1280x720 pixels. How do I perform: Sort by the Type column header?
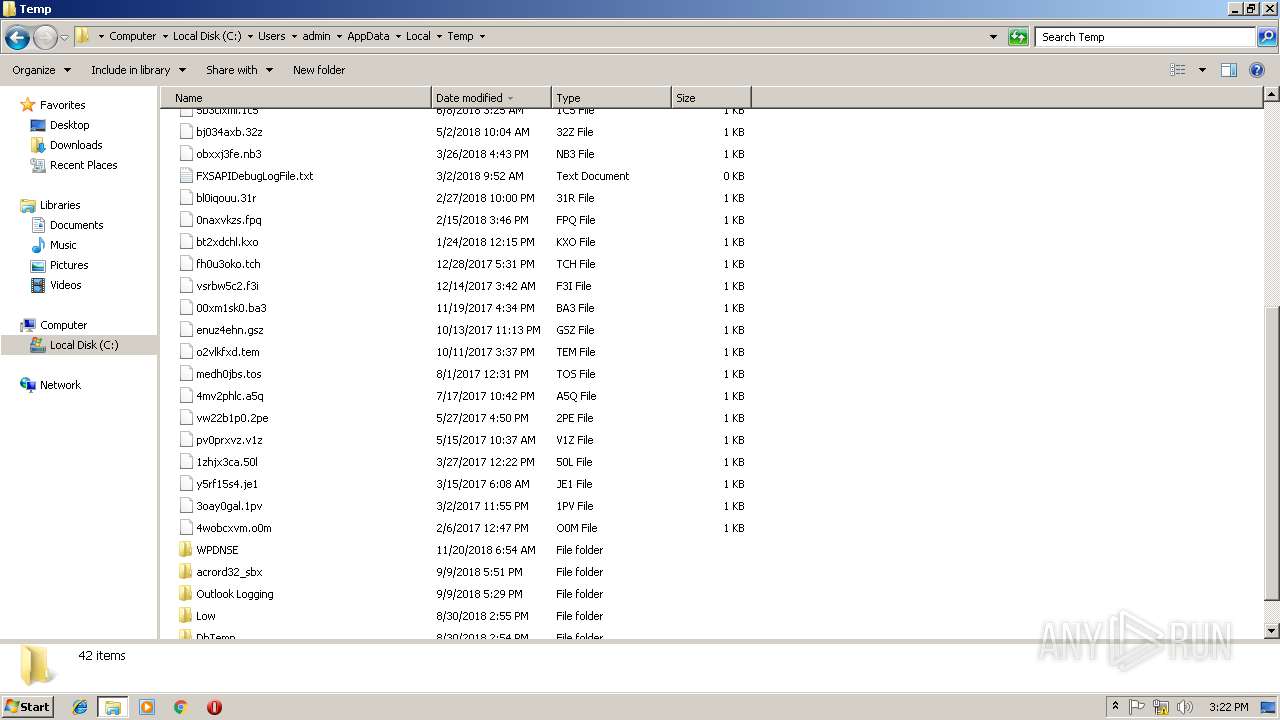point(611,98)
